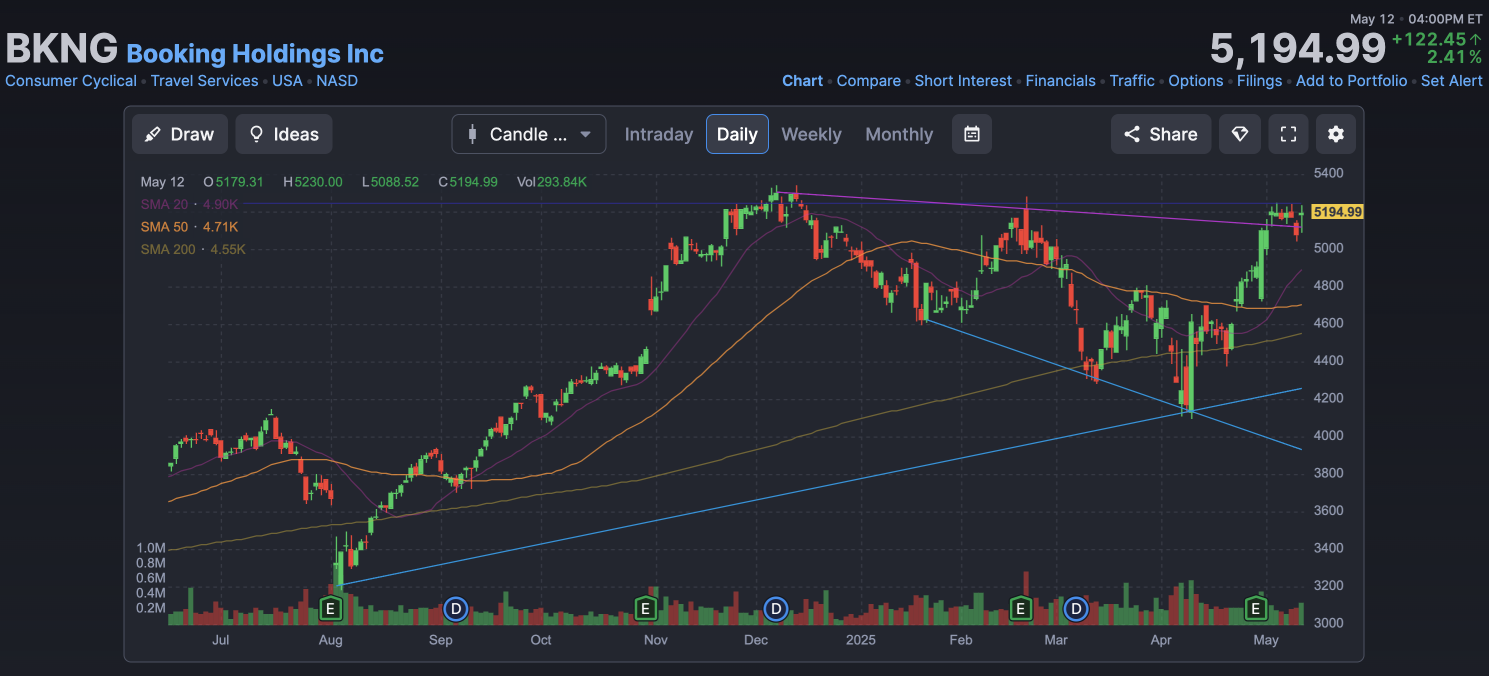Click Add to Portfolio
This screenshot has height=676, width=1489.
pos(1351,81)
